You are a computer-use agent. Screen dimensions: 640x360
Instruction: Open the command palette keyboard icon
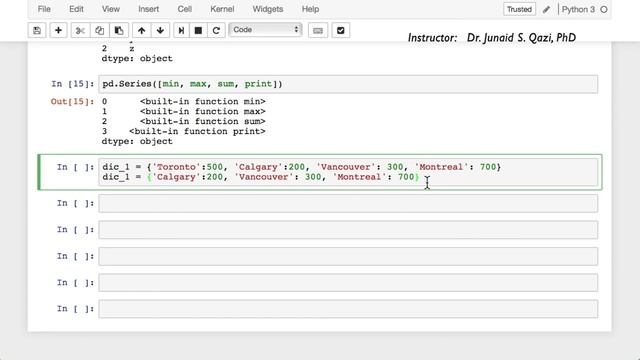point(318,30)
